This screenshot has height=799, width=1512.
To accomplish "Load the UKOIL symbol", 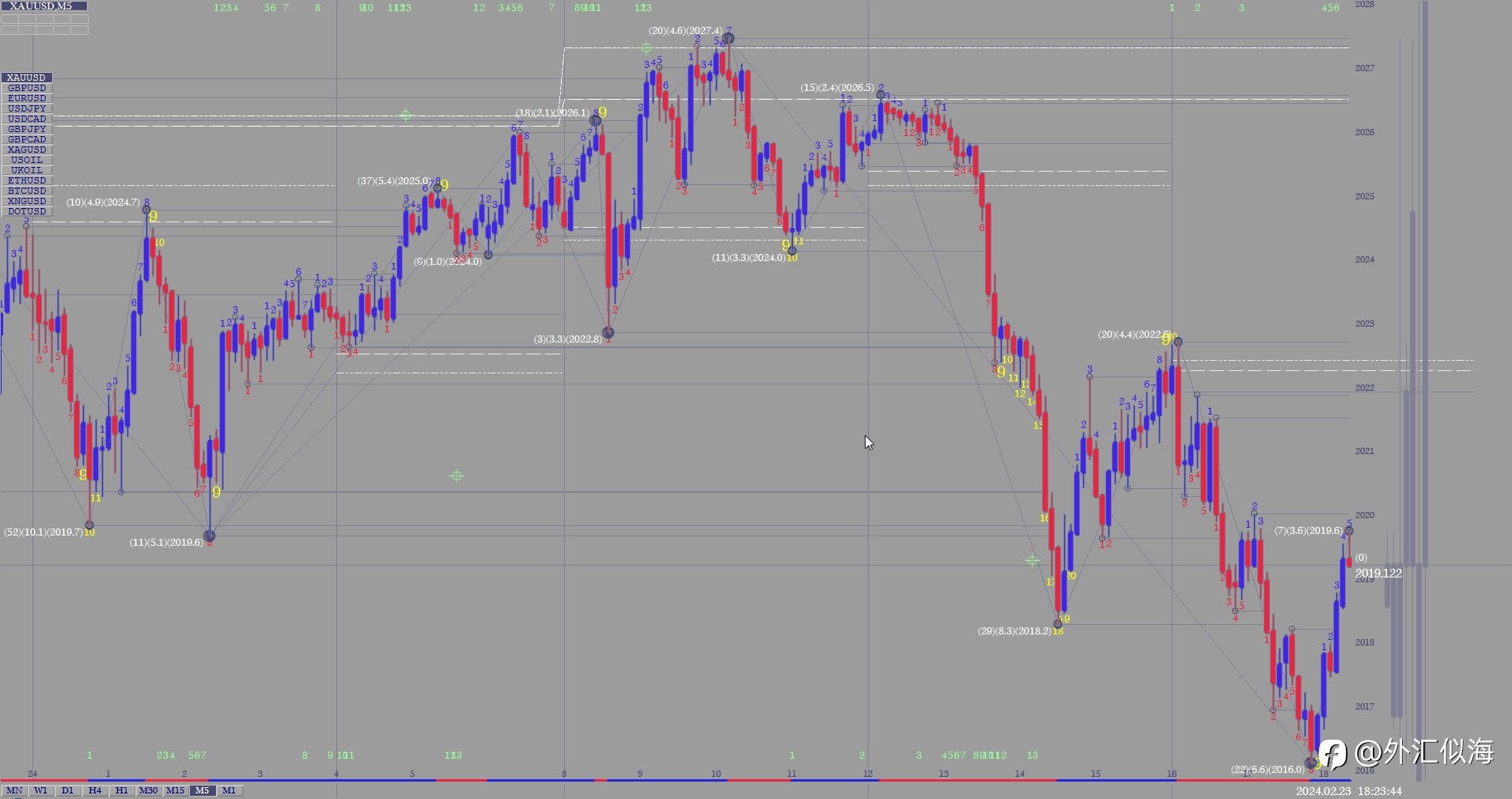I will [27, 170].
